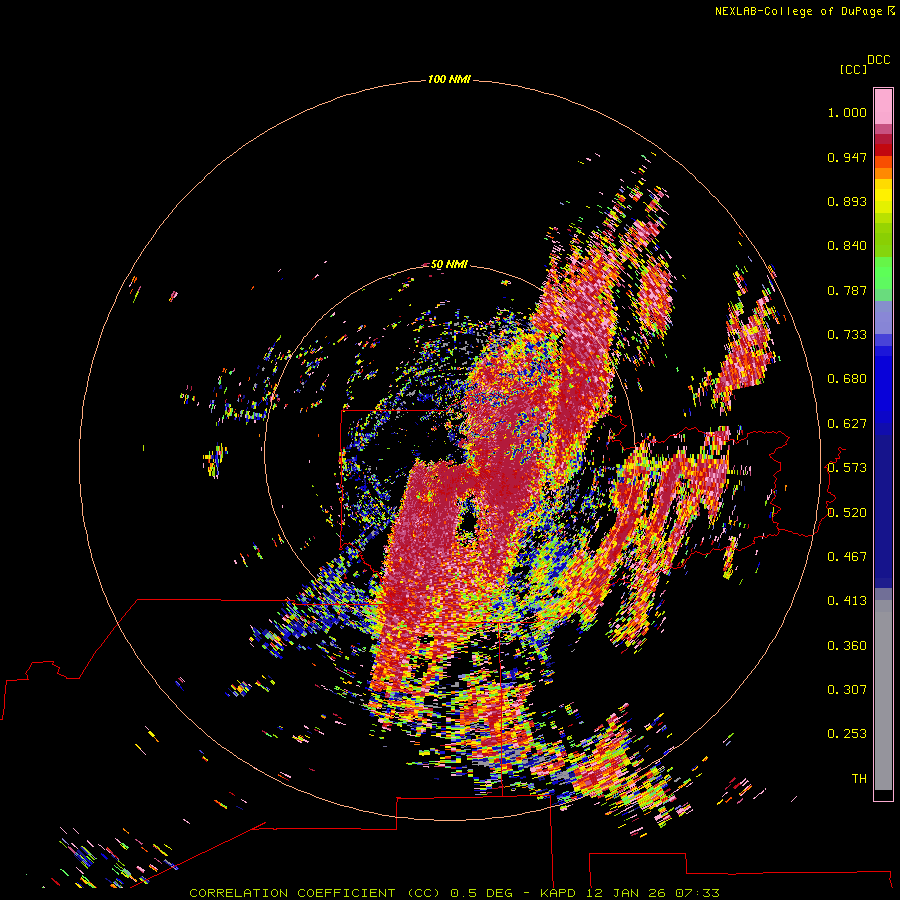Click the KAPD station identifier

point(558,893)
